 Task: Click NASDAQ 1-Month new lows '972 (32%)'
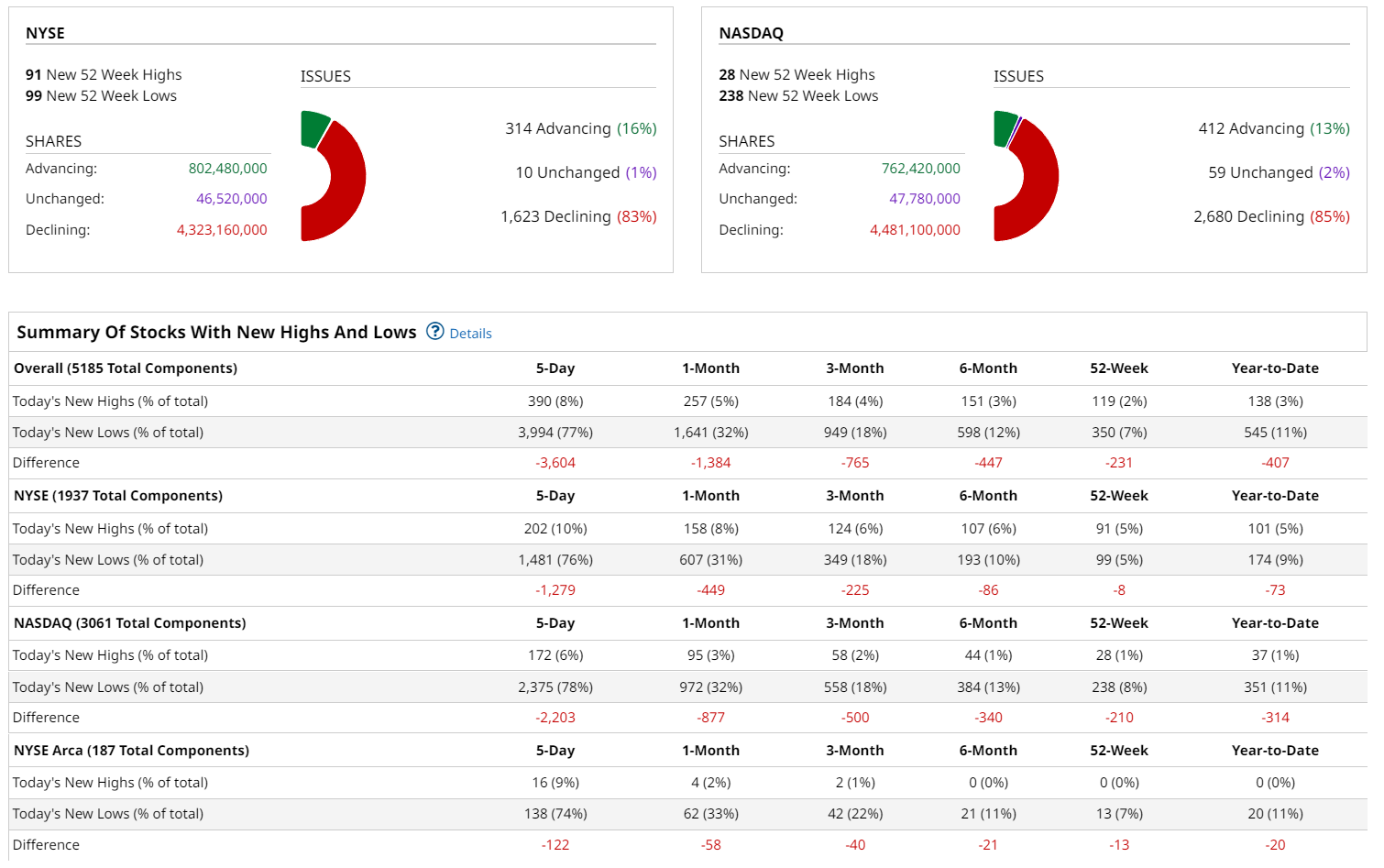pyautogui.click(x=711, y=687)
